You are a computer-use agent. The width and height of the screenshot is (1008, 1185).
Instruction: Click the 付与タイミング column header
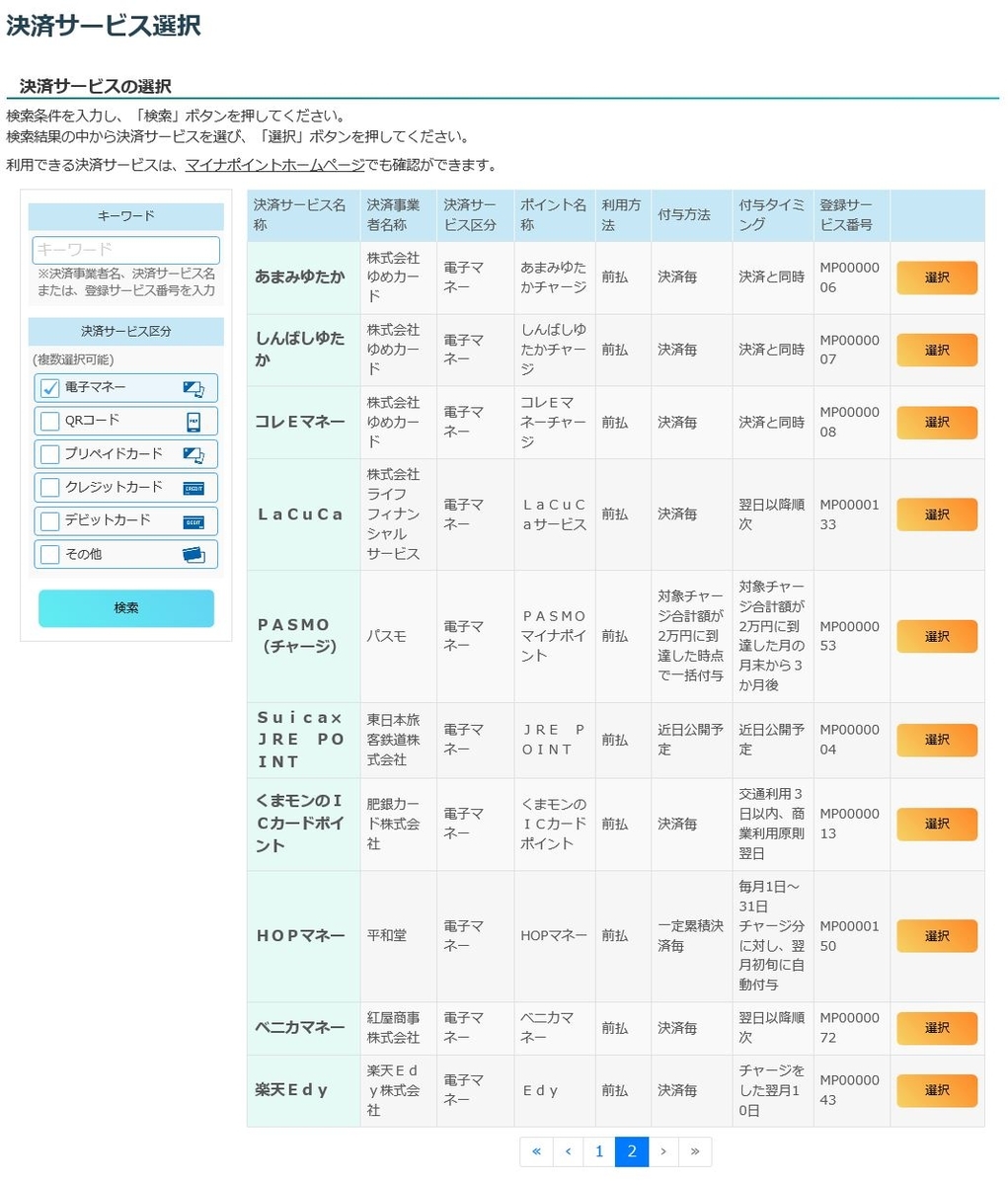click(x=773, y=215)
